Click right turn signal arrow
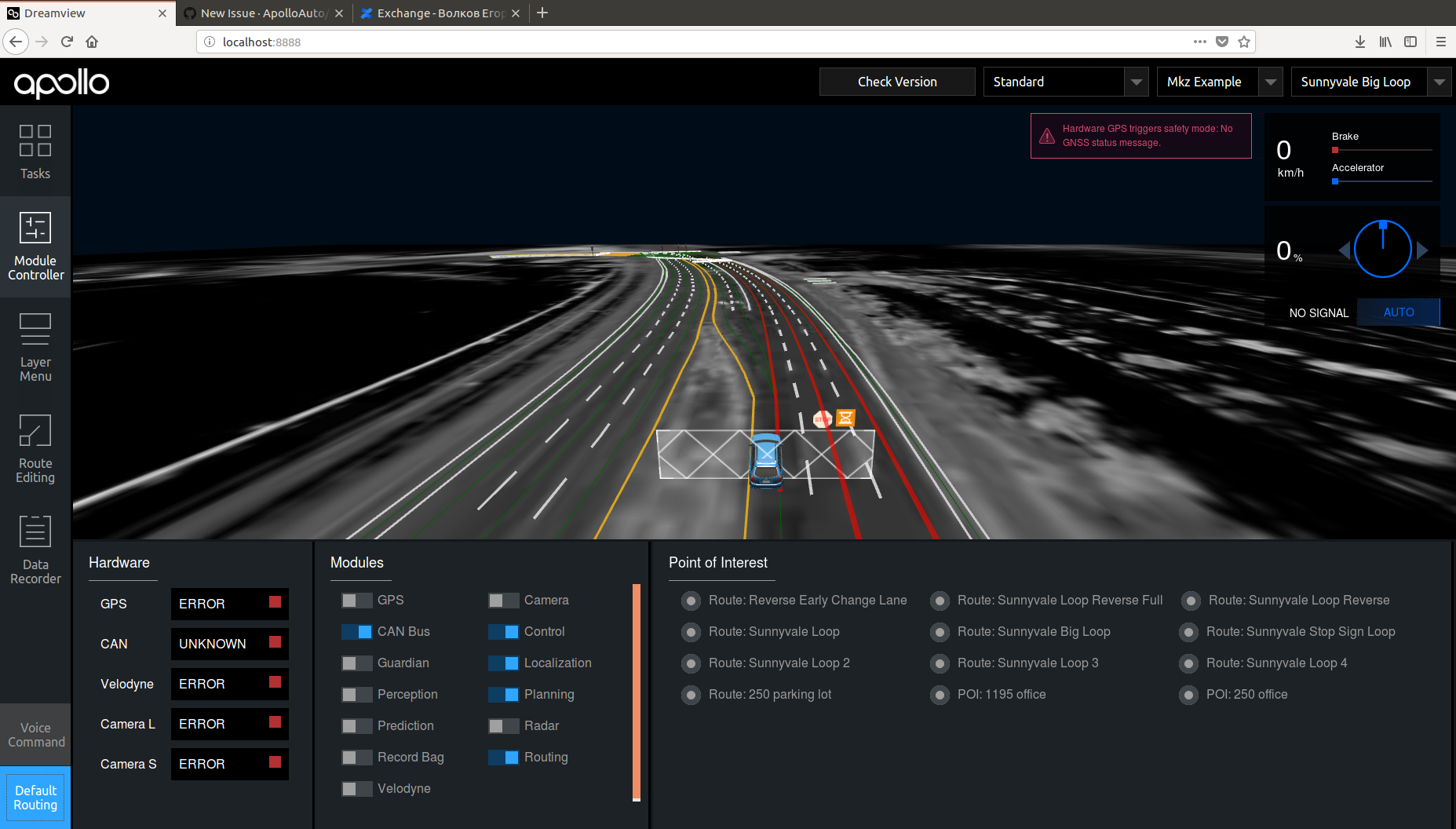1456x829 pixels. pos(1421,250)
